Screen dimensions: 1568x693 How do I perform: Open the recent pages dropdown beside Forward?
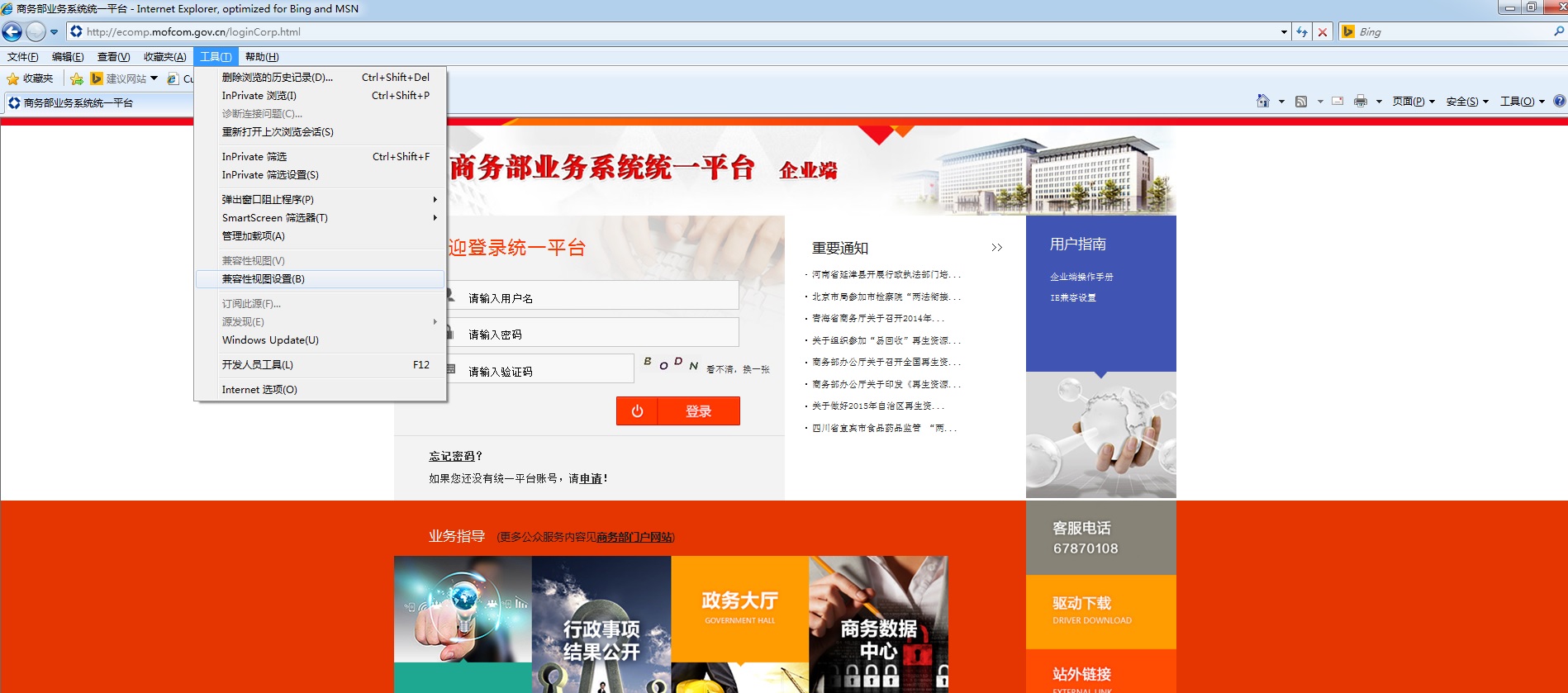click(x=55, y=32)
